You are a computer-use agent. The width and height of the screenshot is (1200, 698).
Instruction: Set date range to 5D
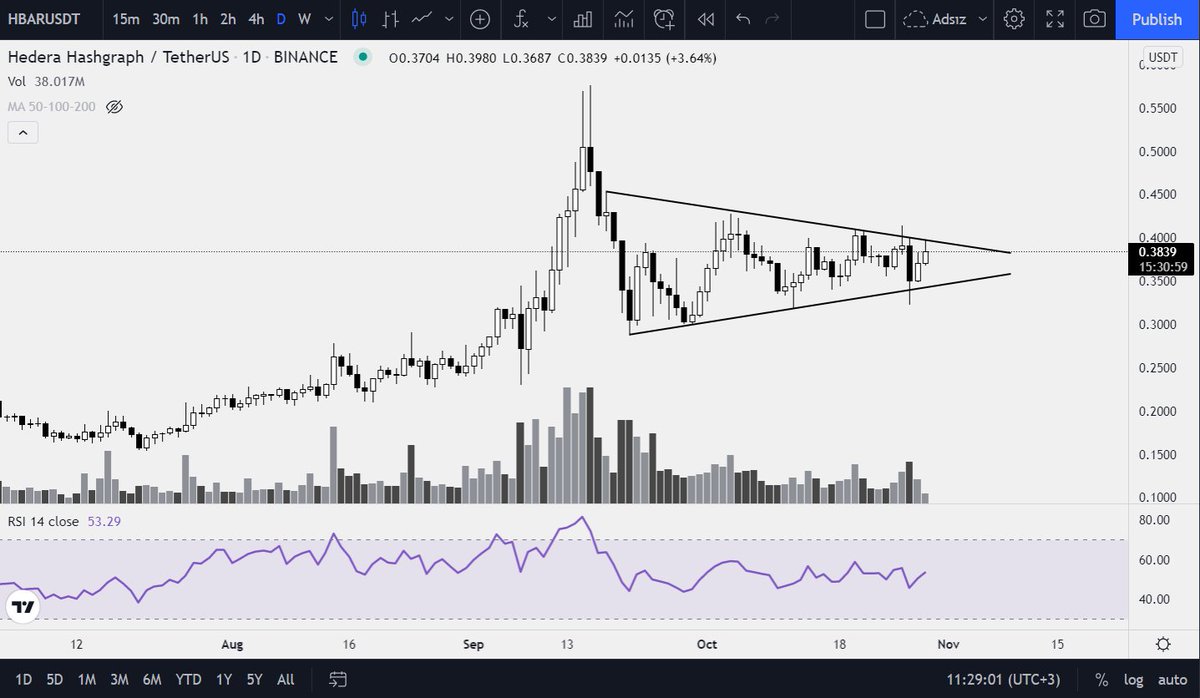pos(55,680)
